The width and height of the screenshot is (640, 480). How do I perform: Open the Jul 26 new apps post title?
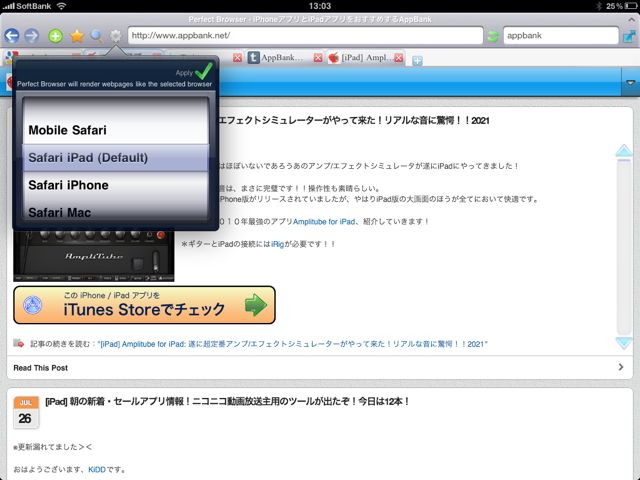point(227,402)
